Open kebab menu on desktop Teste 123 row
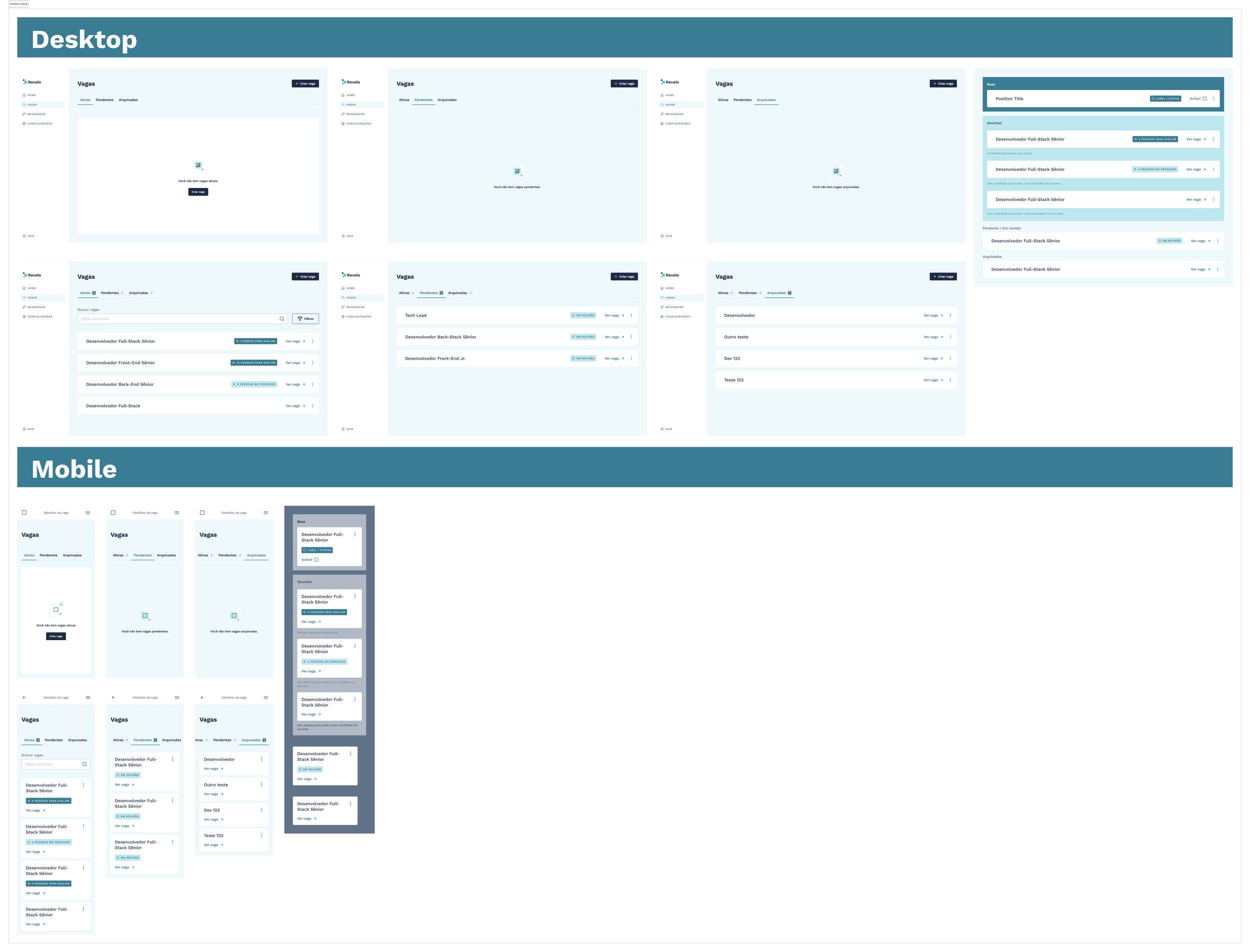Screen dimensions: 1250x952 click(x=950, y=380)
